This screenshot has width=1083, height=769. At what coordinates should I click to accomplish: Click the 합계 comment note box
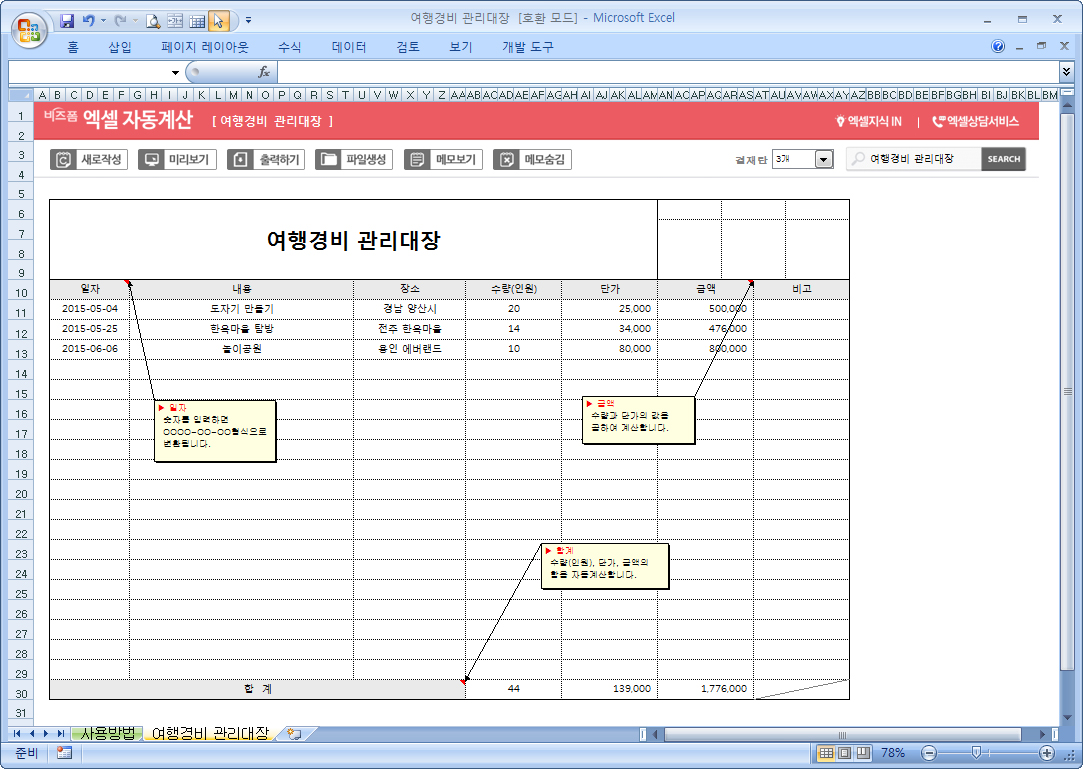click(605, 566)
